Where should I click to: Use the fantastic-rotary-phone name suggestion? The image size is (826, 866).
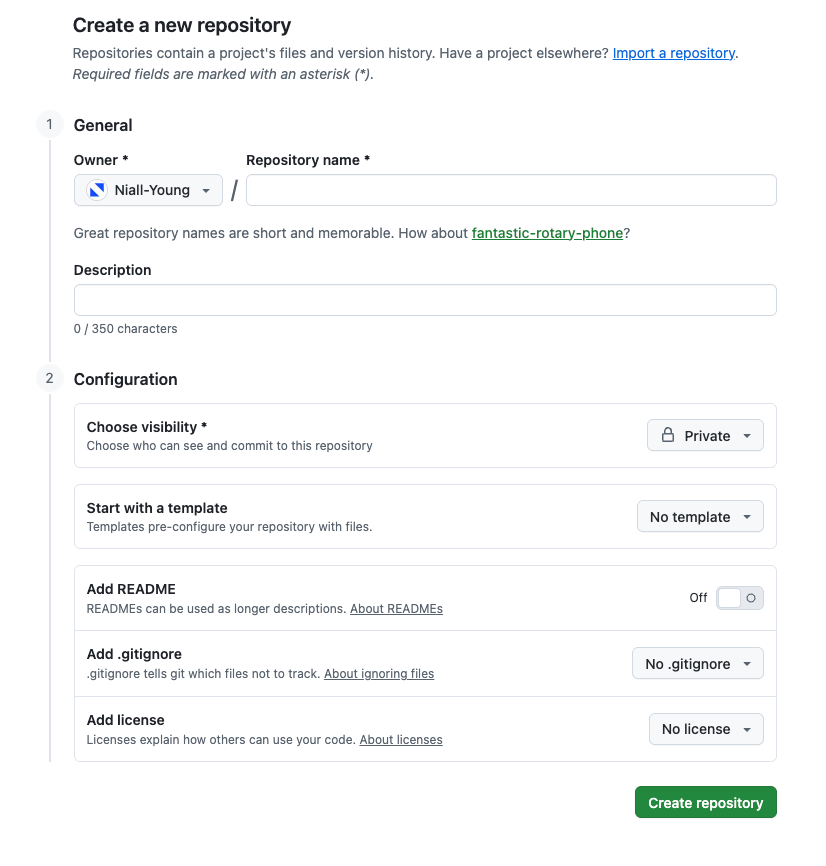[547, 233]
